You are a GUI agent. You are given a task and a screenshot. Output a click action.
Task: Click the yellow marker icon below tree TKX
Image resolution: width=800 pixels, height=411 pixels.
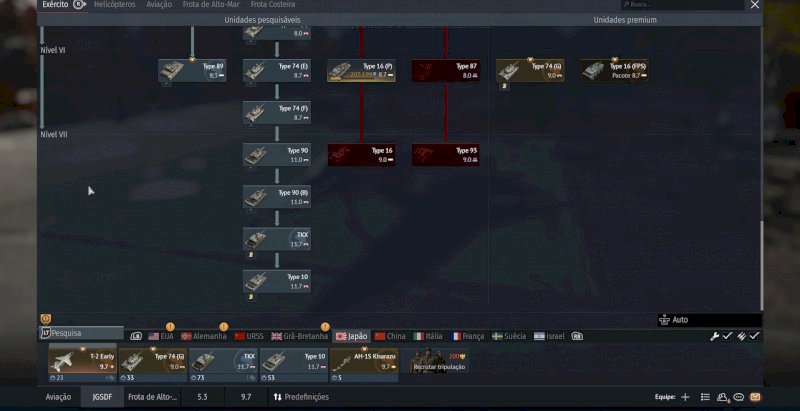point(251,254)
